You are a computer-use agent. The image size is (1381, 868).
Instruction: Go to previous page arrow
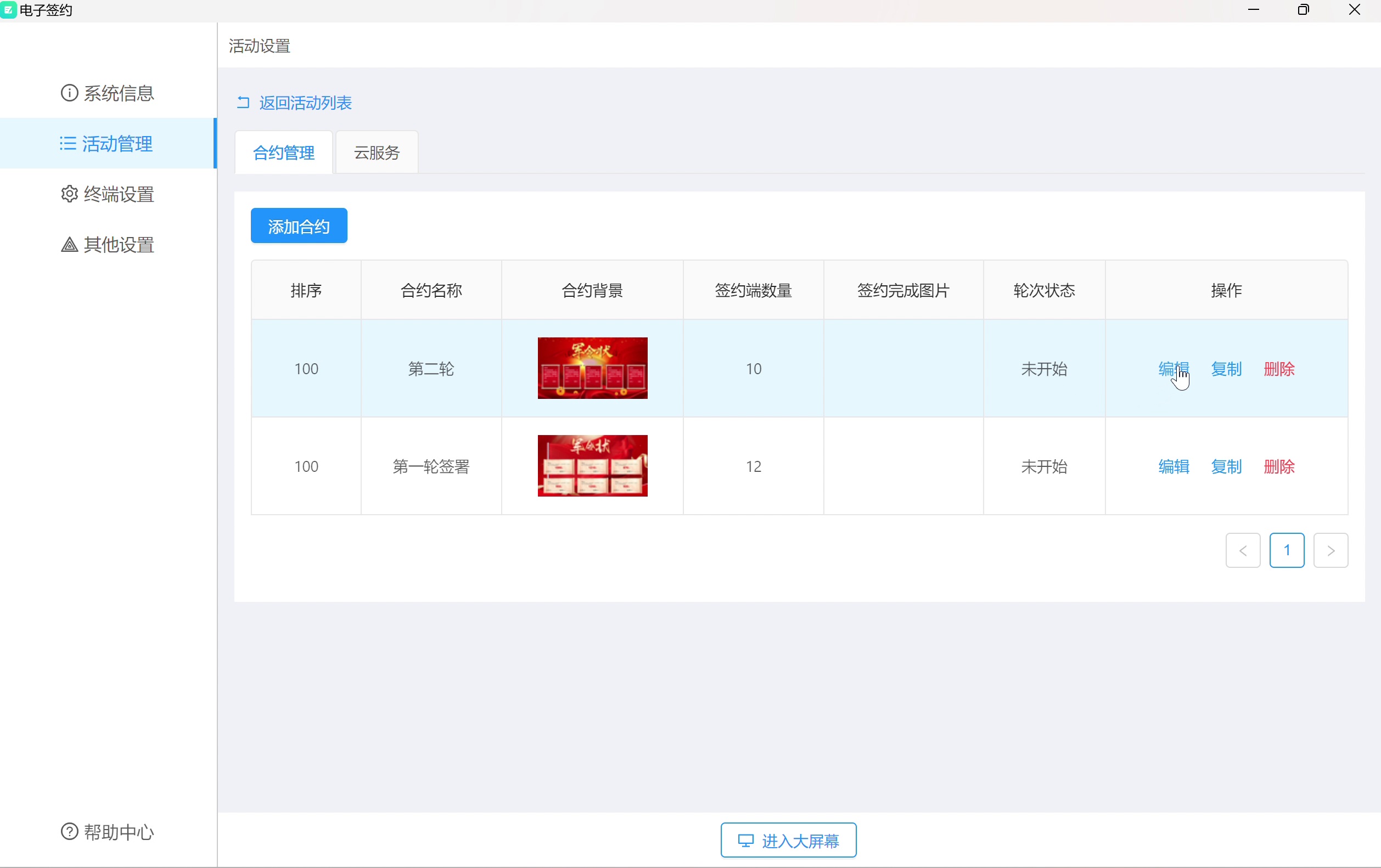tap(1243, 550)
